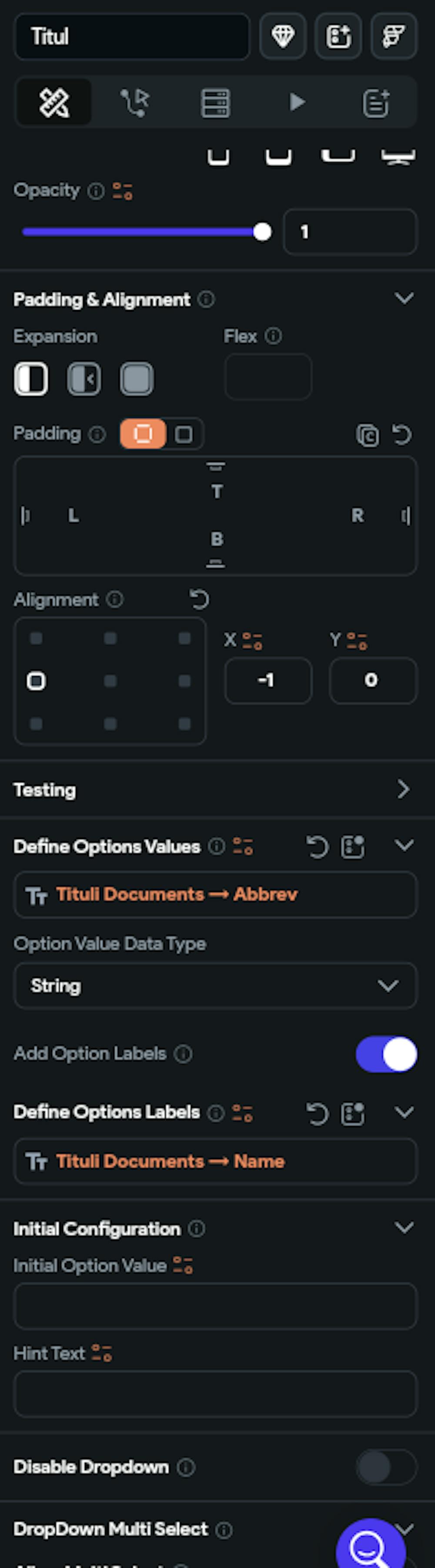The image size is (435, 1568).
Task: Reset the Alignment values
Action: pos(199,600)
